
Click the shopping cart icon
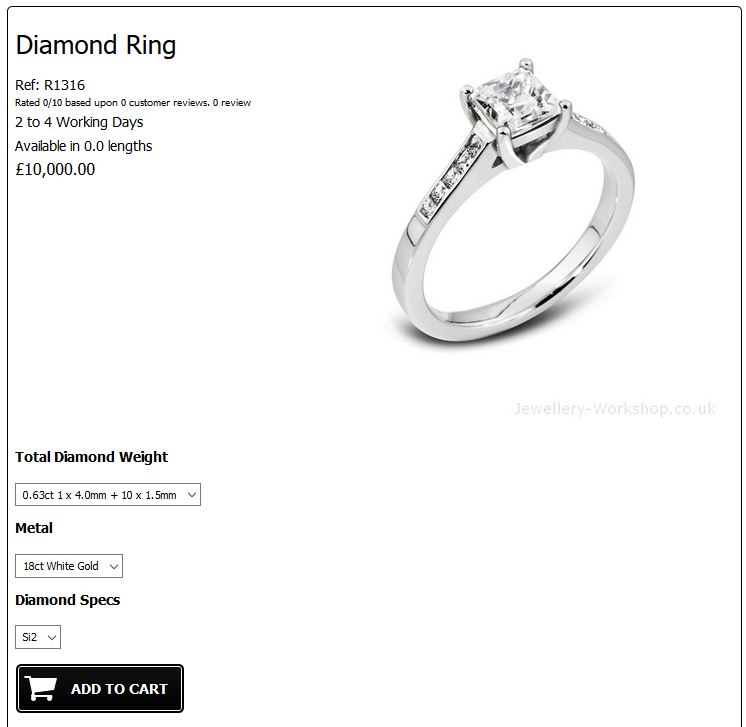(x=40, y=688)
